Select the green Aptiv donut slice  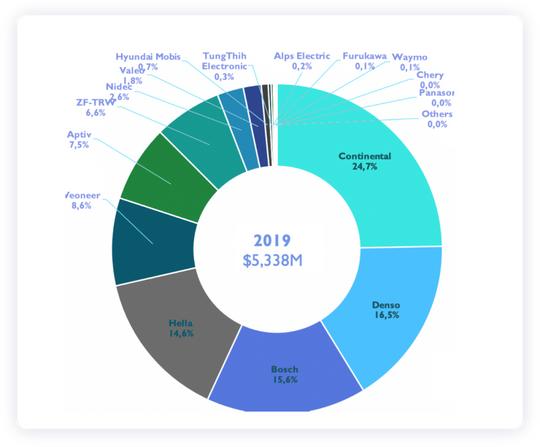169,179
